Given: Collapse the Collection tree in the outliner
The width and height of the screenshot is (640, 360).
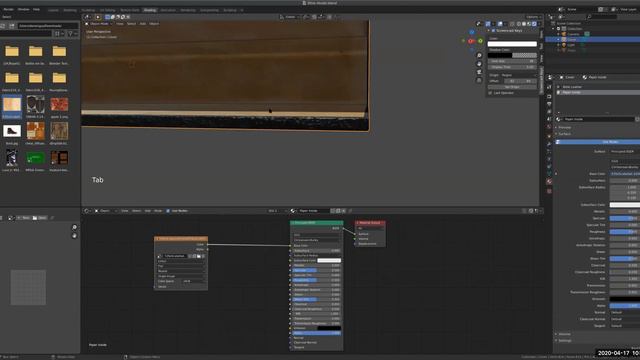Looking at the screenshot, I should pyautogui.click(x=554, y=29).
